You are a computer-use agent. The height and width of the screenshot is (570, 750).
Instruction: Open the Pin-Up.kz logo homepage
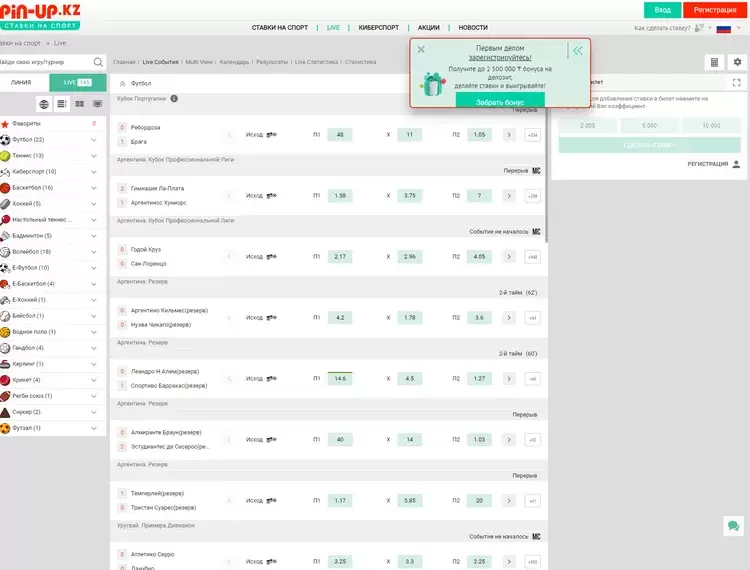point(40,16)
